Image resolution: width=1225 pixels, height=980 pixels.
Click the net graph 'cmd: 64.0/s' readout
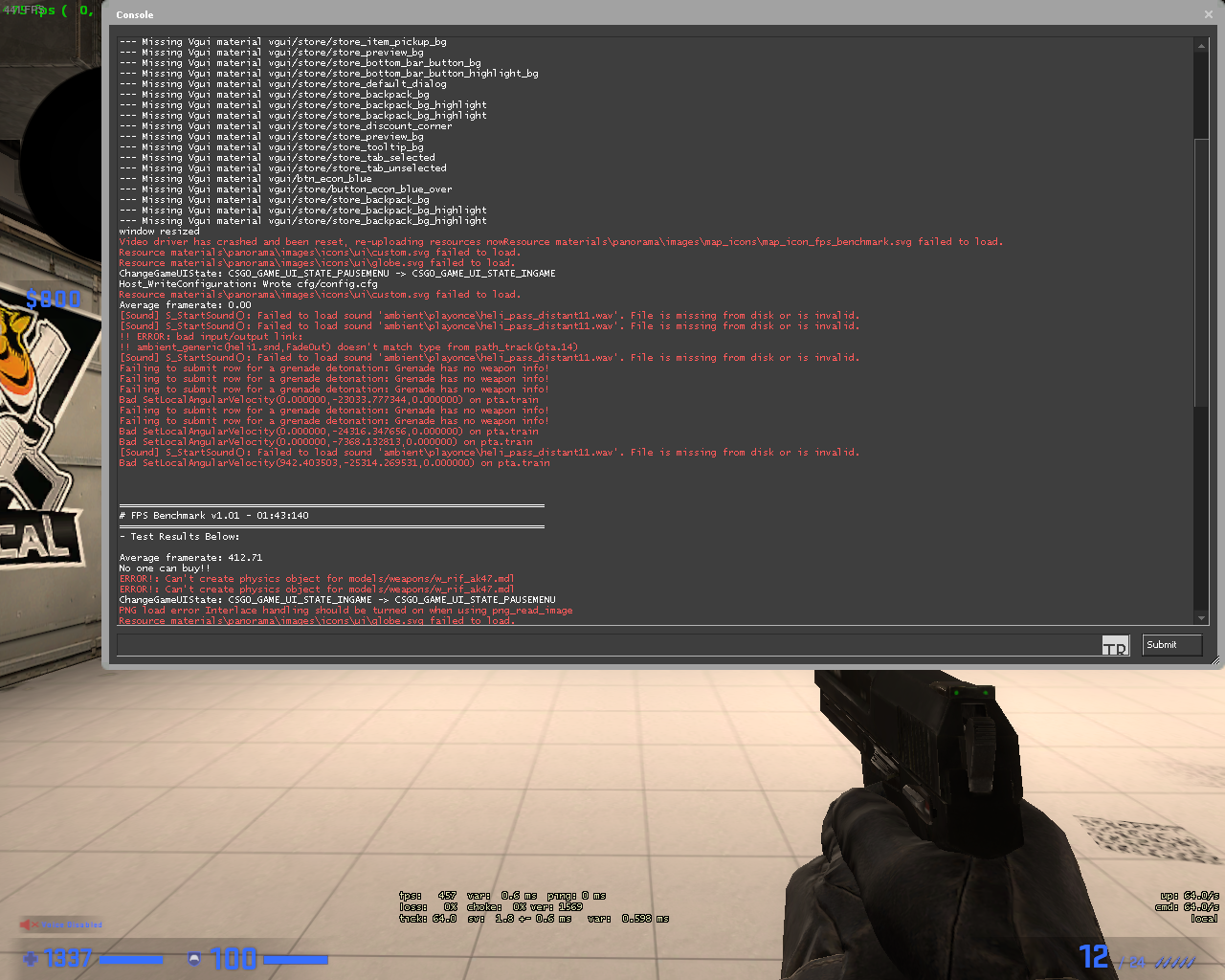coord(1187,907)
